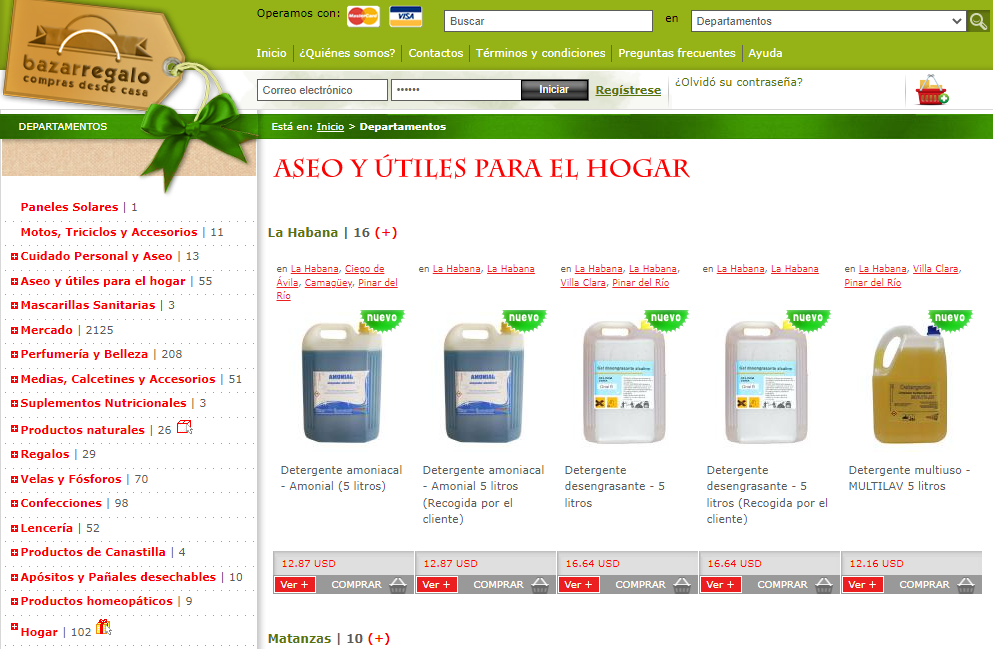Viewport: 993px width, 649px height.
Task: Open Lencería category
Action: (x=46, y=528)
